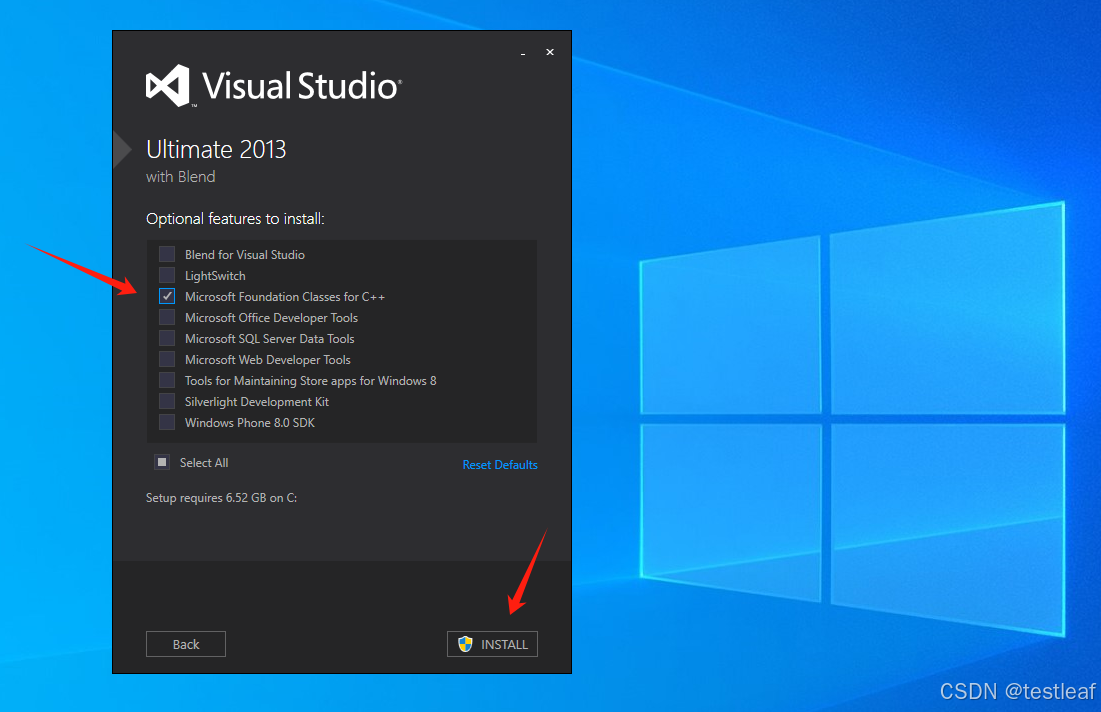Enable Microsoft Office Developer Tools
1101x712 pixels.
tap(166, 317)
